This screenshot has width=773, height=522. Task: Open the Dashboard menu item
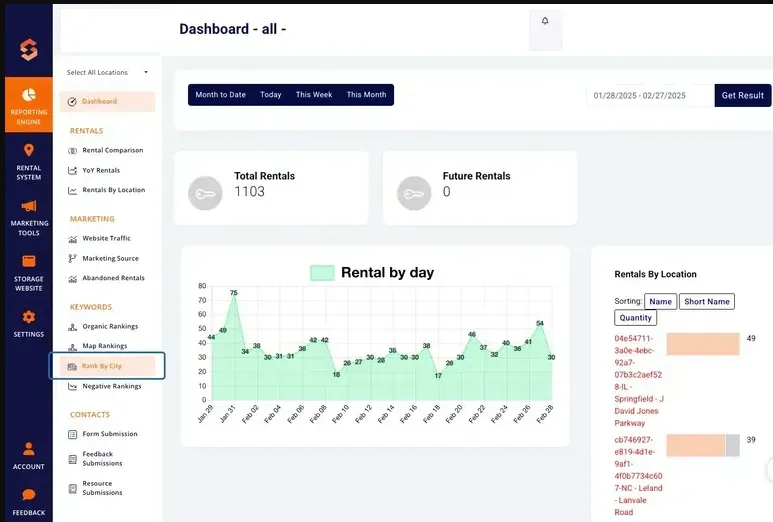click(107, 102)
